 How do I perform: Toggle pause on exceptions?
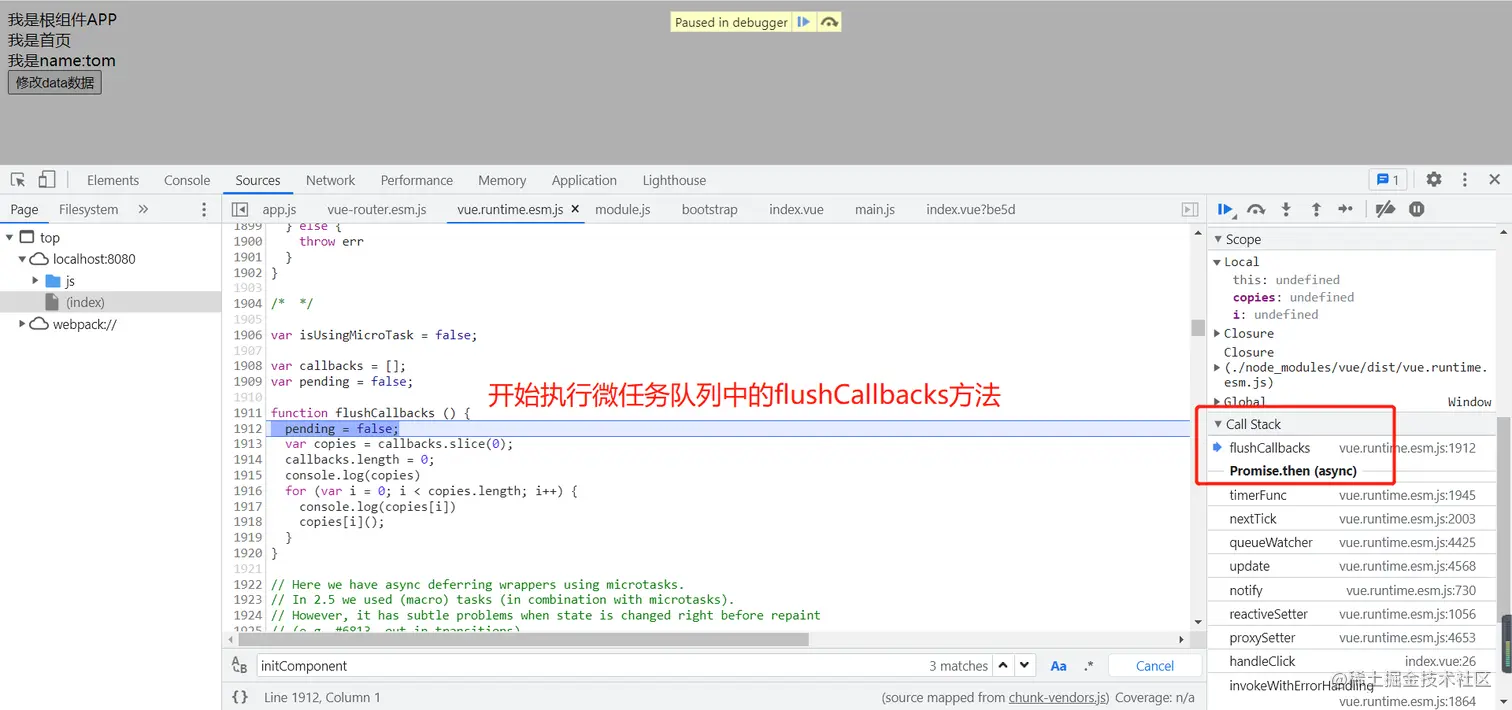tap(1417, 209)
